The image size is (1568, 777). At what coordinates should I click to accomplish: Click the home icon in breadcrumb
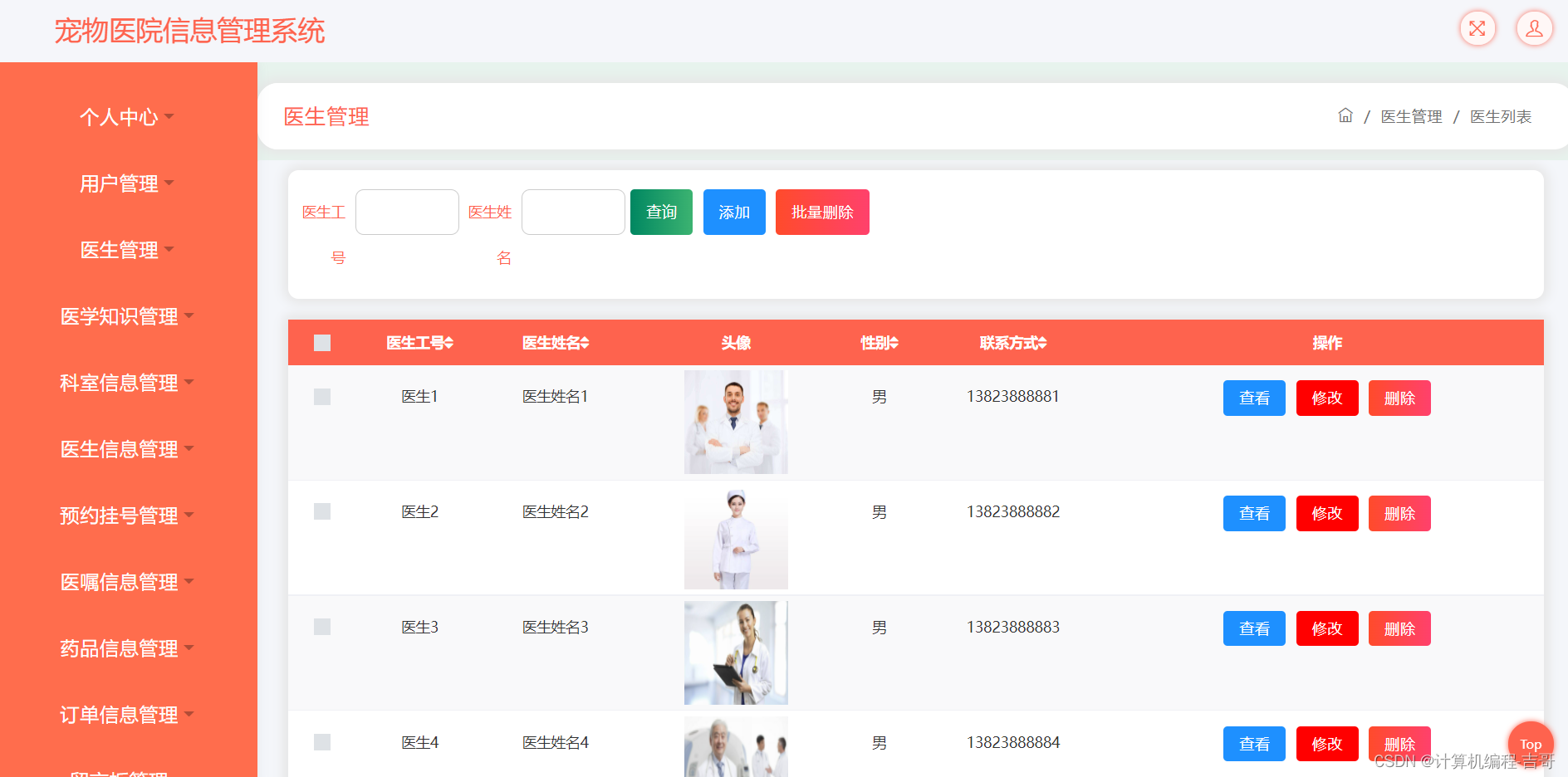(1345, 115)
